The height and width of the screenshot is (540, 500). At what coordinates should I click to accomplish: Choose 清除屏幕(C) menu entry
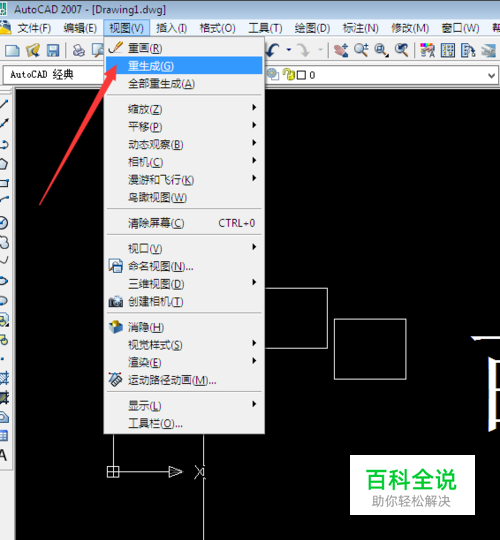tap(184, 223)
